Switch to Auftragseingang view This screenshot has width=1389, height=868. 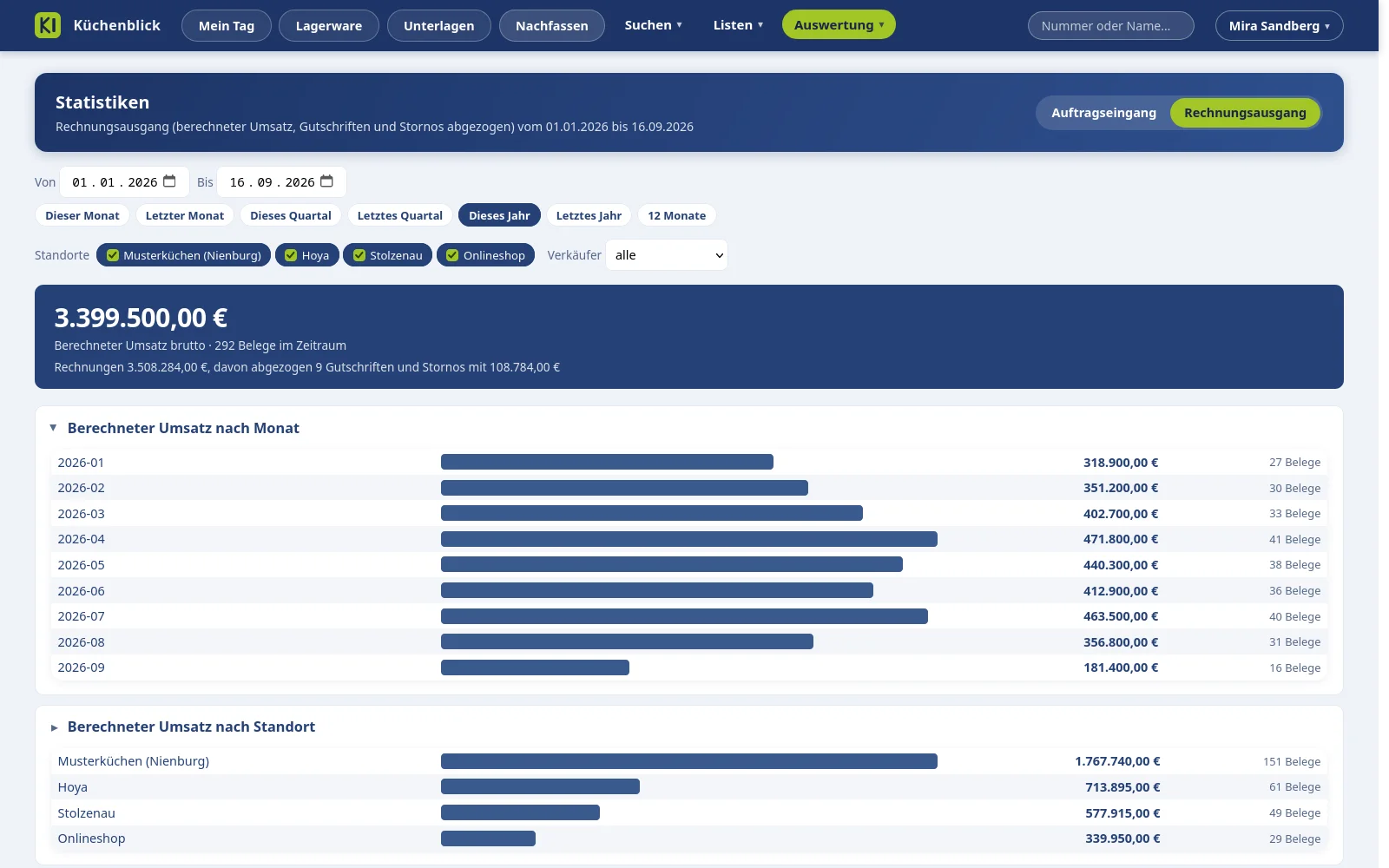1103,113
